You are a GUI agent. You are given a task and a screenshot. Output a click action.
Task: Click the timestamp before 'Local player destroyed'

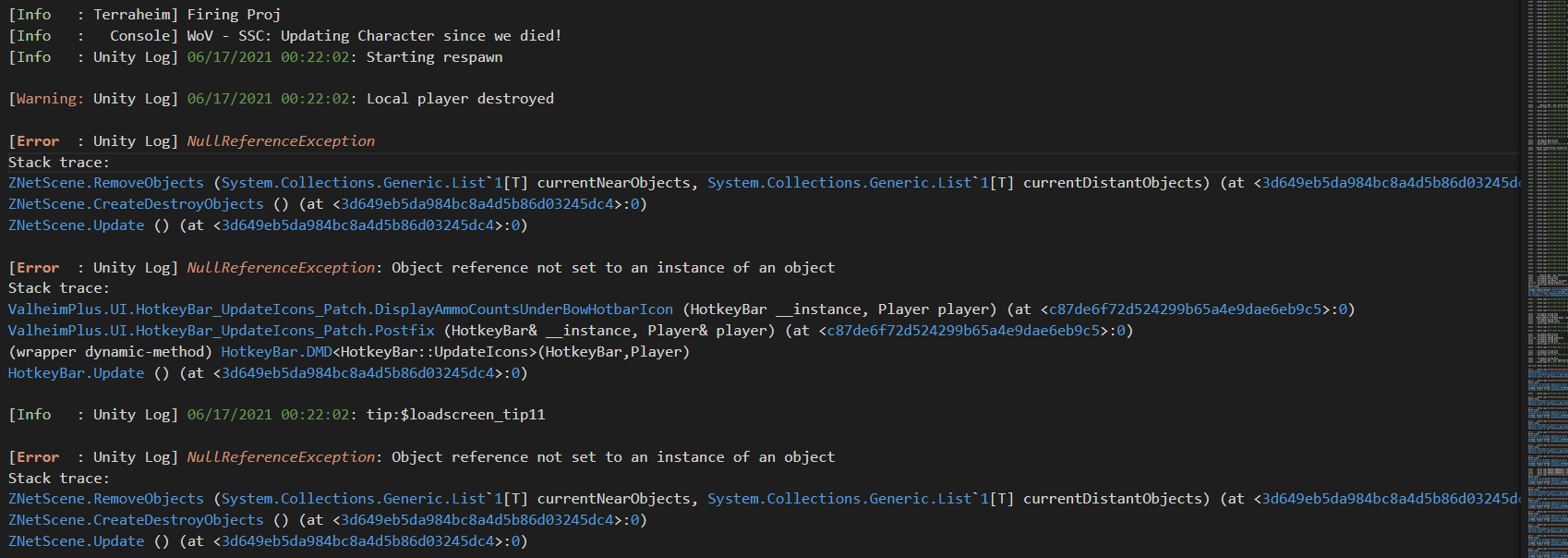[x=269, y=99]
